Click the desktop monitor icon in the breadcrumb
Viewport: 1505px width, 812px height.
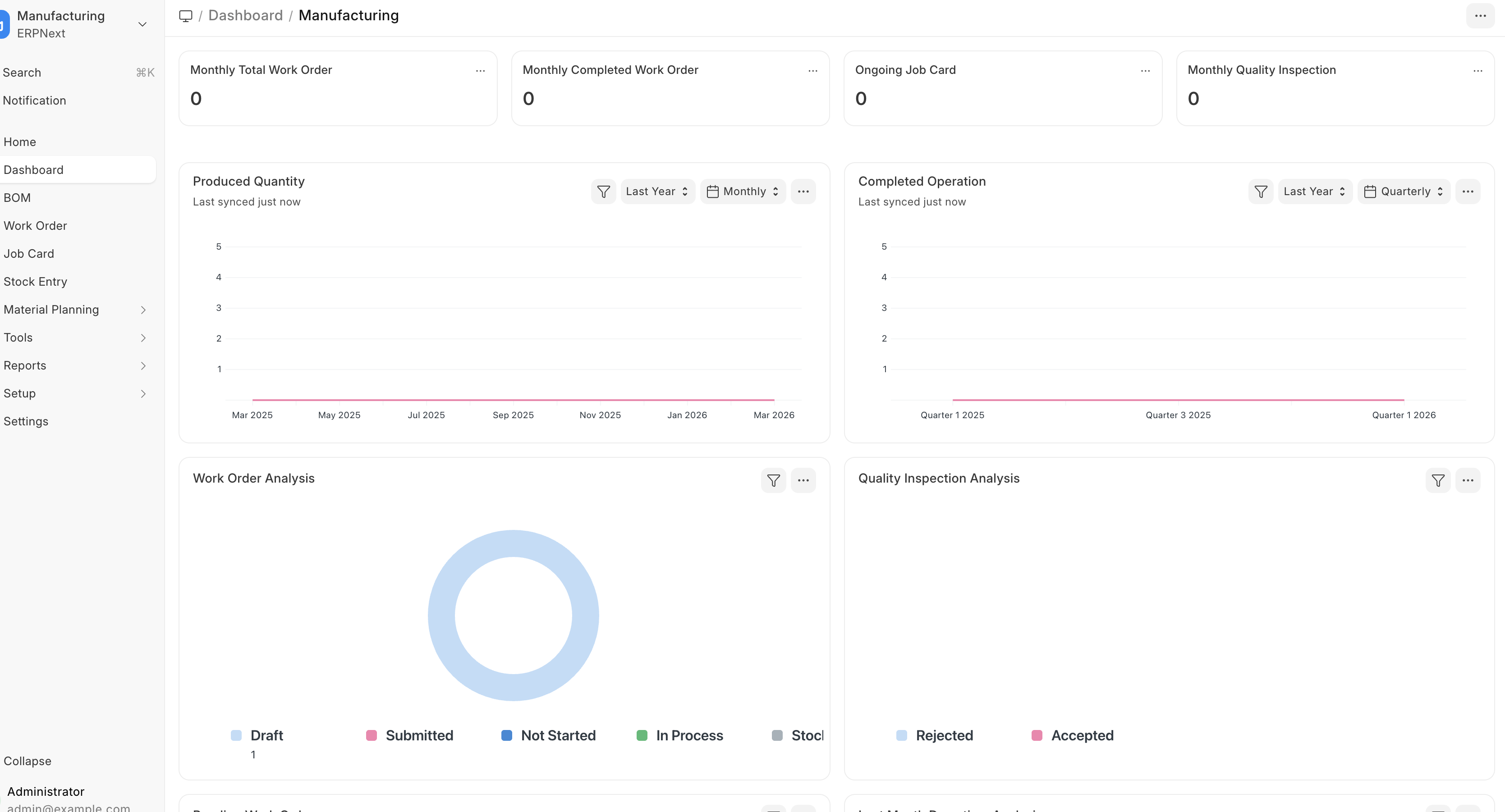[x=185, y=16]
